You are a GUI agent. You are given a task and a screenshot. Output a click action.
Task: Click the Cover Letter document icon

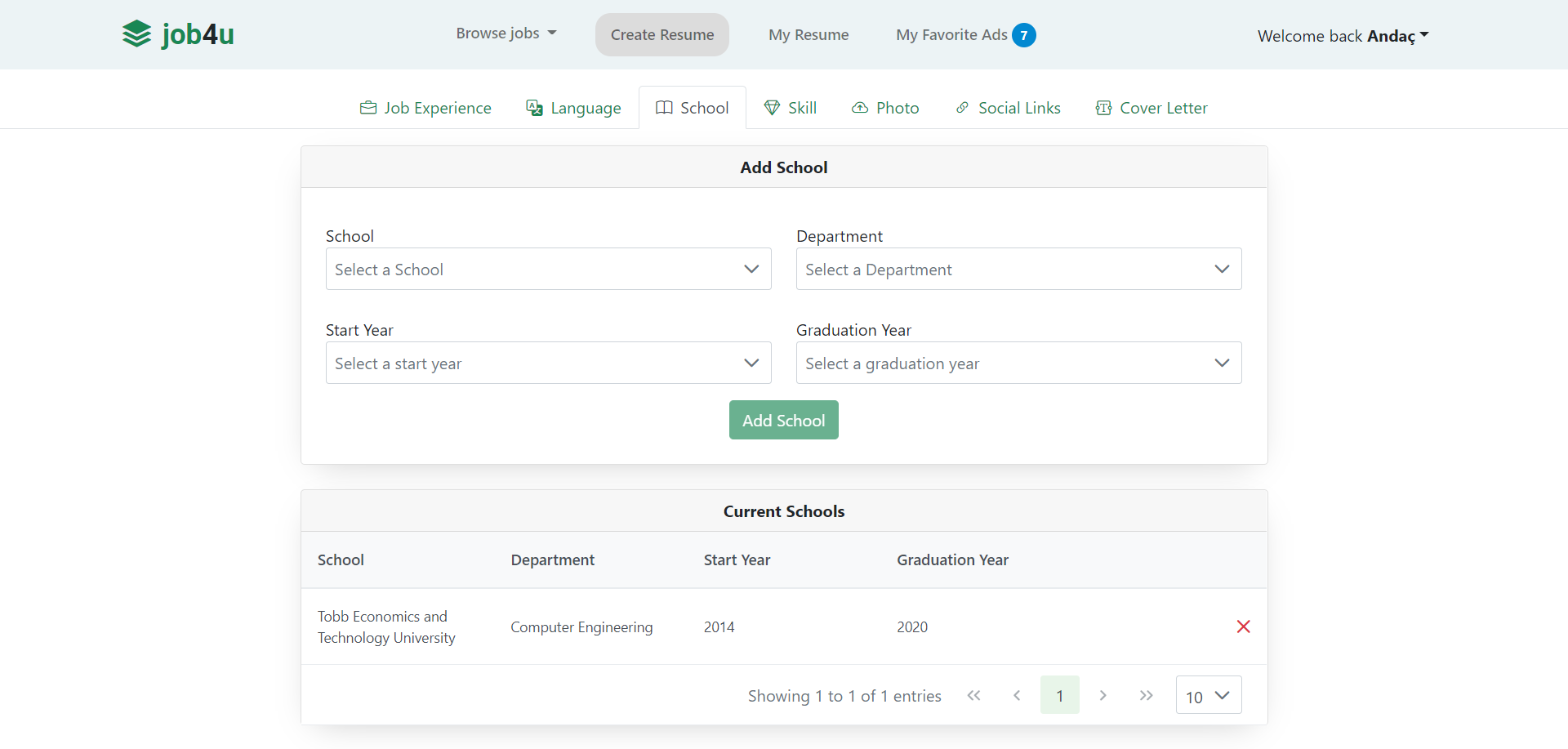pos(1103,108)
